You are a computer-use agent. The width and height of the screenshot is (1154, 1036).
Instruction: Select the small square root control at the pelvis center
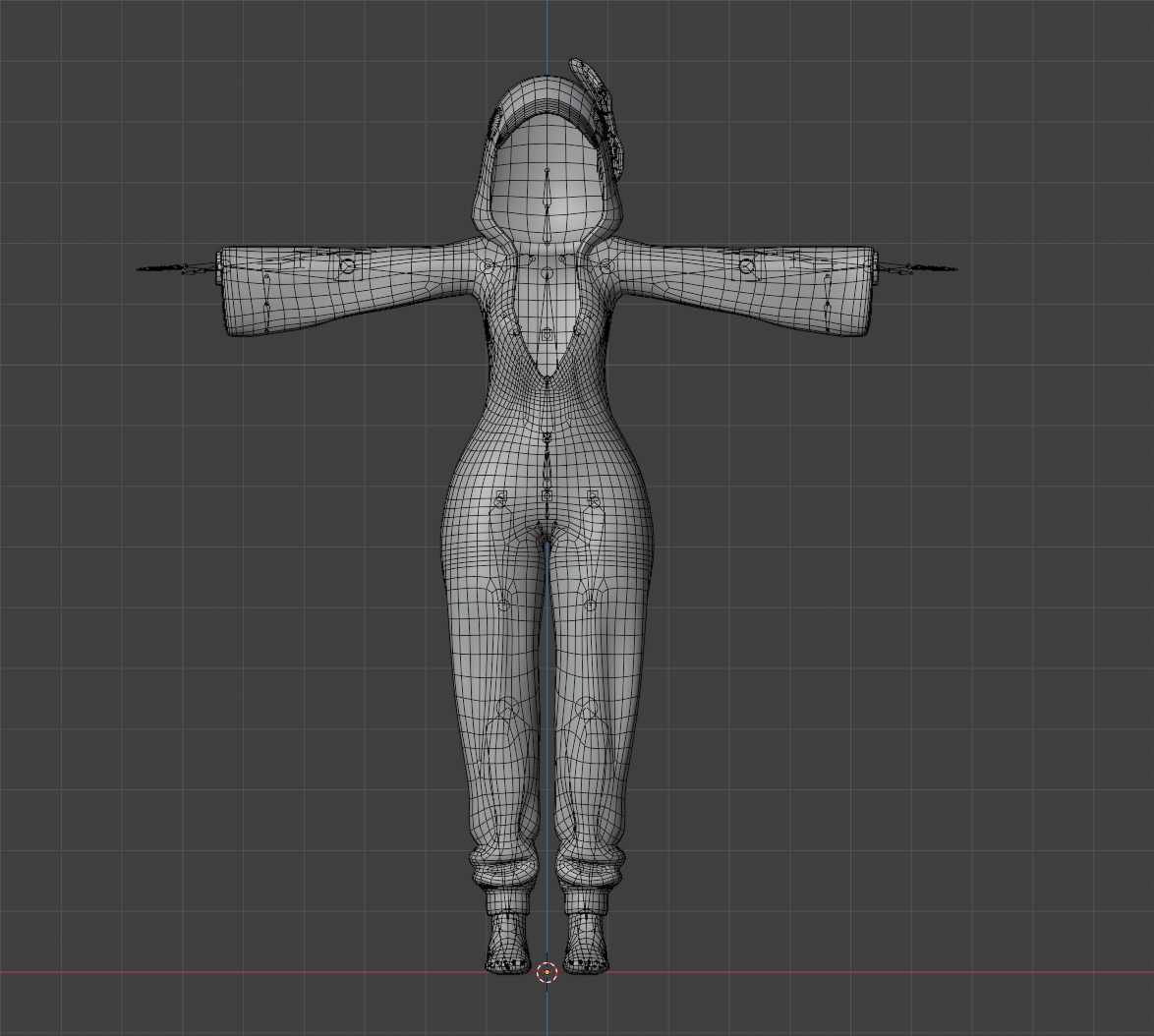click(x=547, y=495)
